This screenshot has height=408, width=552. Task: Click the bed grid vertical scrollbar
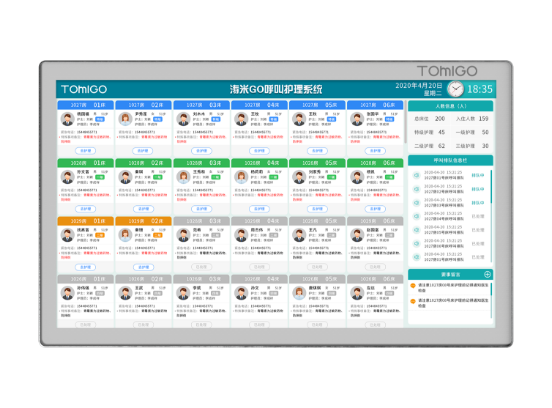(406, 121)
